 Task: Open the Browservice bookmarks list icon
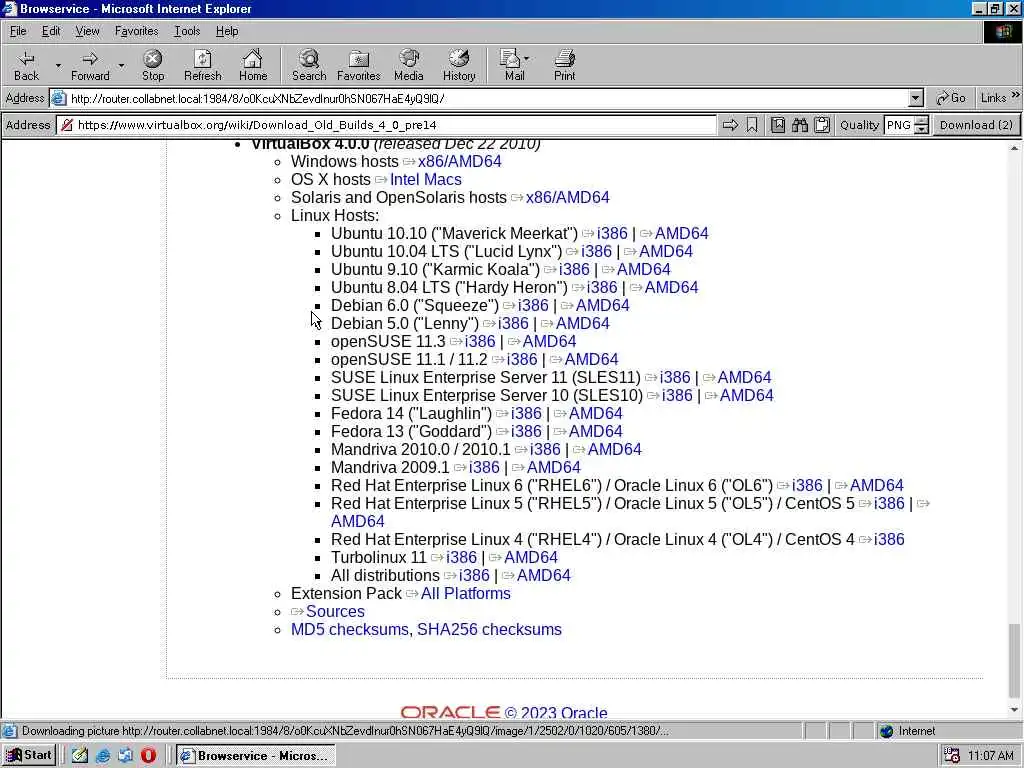(778, 125)
